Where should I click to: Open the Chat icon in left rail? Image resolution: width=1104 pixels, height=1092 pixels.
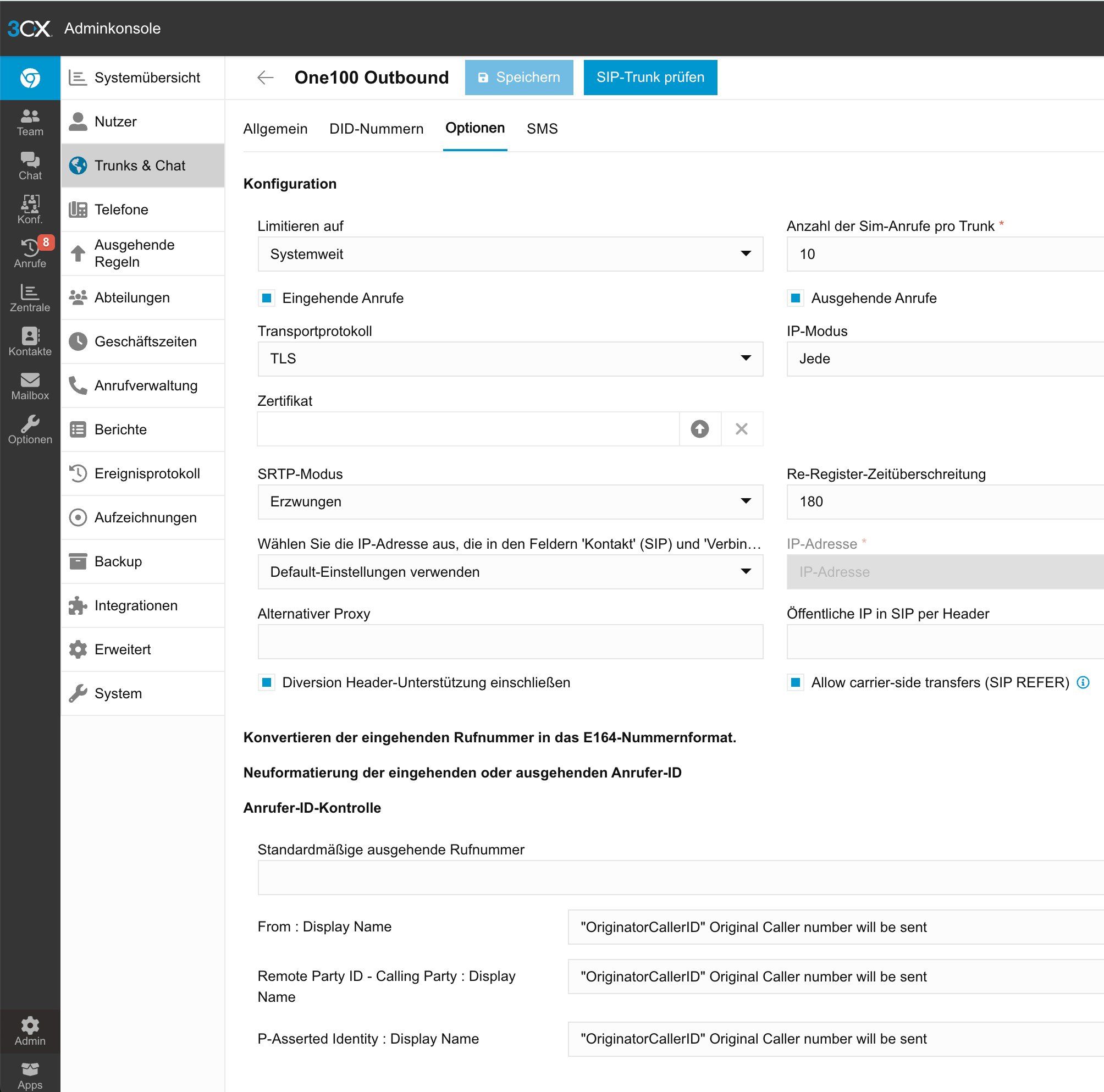point(30,166)
